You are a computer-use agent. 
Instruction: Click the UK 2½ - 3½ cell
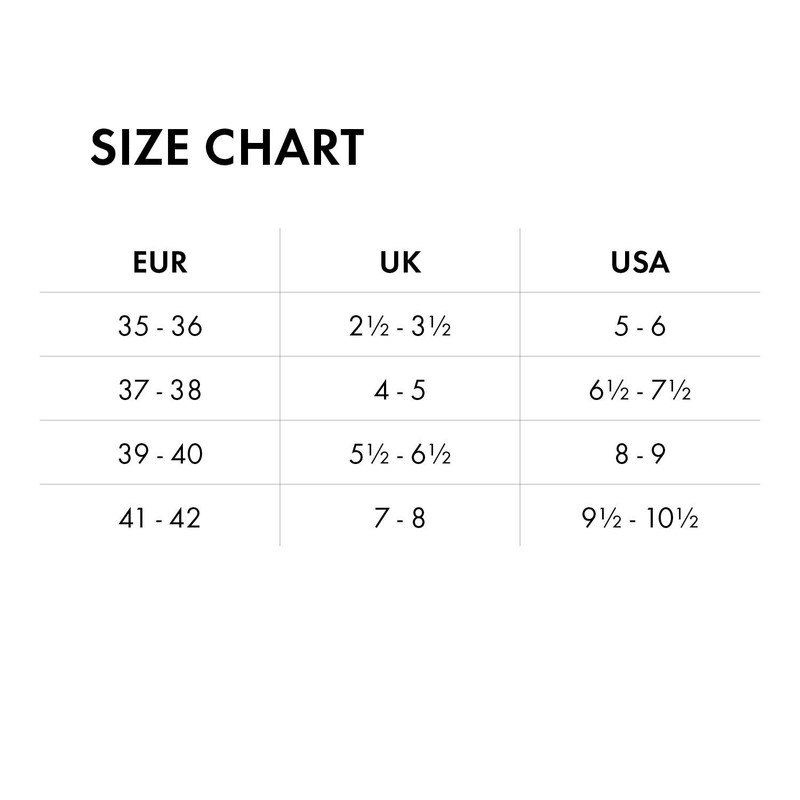[x=400, y=326]
